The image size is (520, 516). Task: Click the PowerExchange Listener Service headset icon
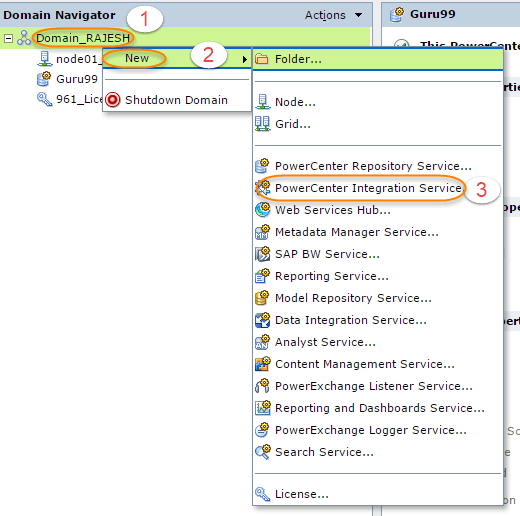click(262, 386)
